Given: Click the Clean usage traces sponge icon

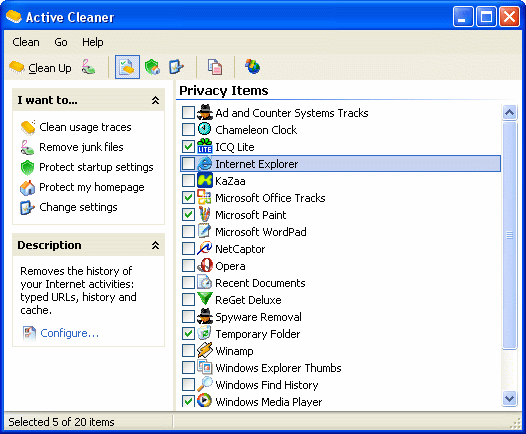Looking at the screenshot, I should [x=28, y=127].
